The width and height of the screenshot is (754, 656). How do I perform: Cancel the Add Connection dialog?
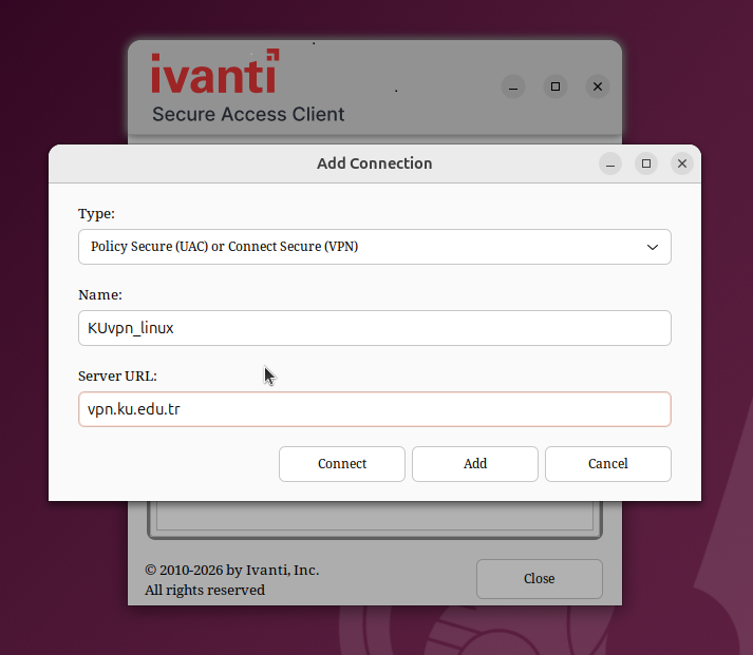(608, 464)
